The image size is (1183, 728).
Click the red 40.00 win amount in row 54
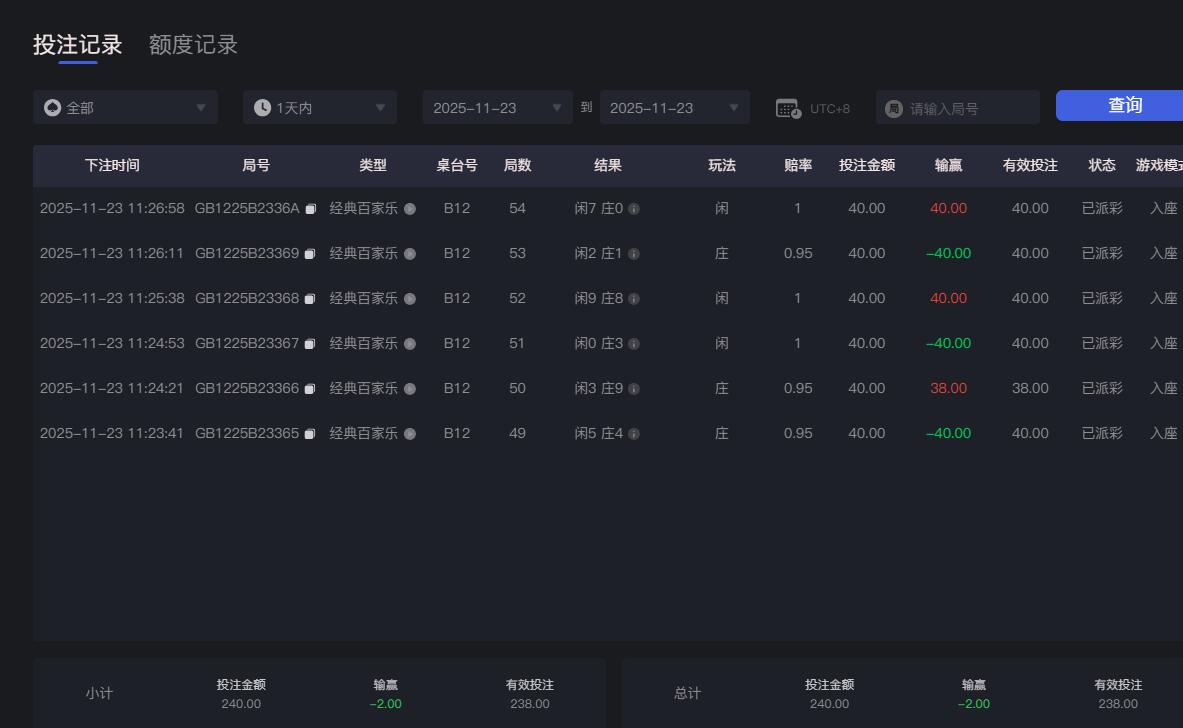coord(947,208)
